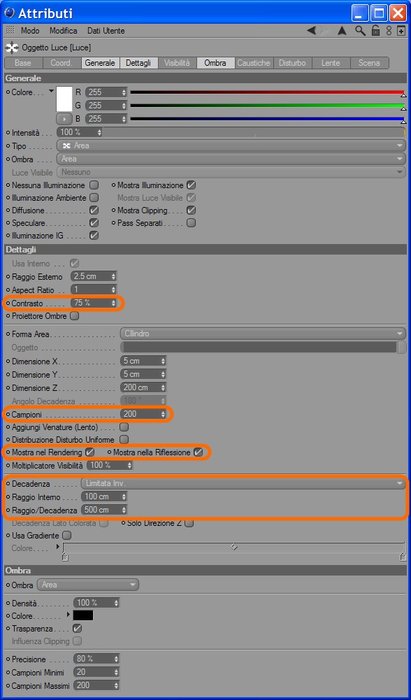Viewport: 411px width, 700px height.
Task: Toggle Mostra nel Rendering checkbox
Action: (90, 452)
